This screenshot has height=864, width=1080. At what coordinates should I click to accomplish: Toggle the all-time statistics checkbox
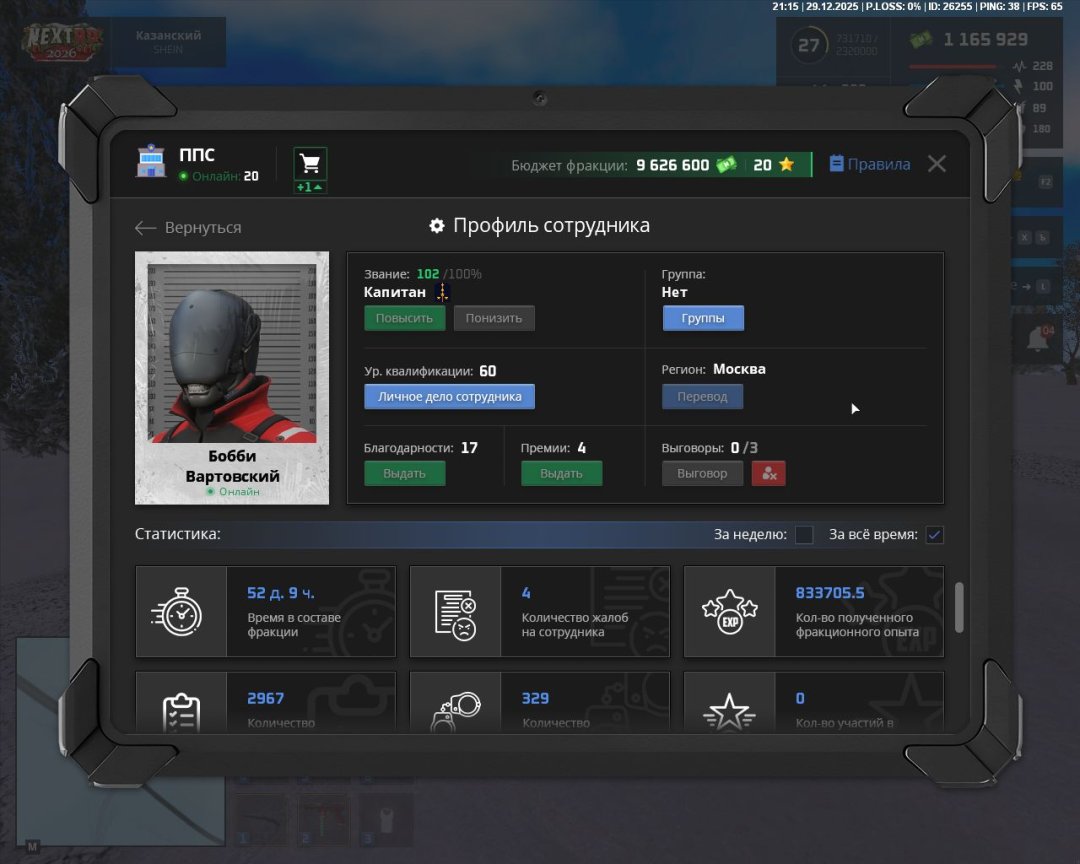click(x=934, y=535)
